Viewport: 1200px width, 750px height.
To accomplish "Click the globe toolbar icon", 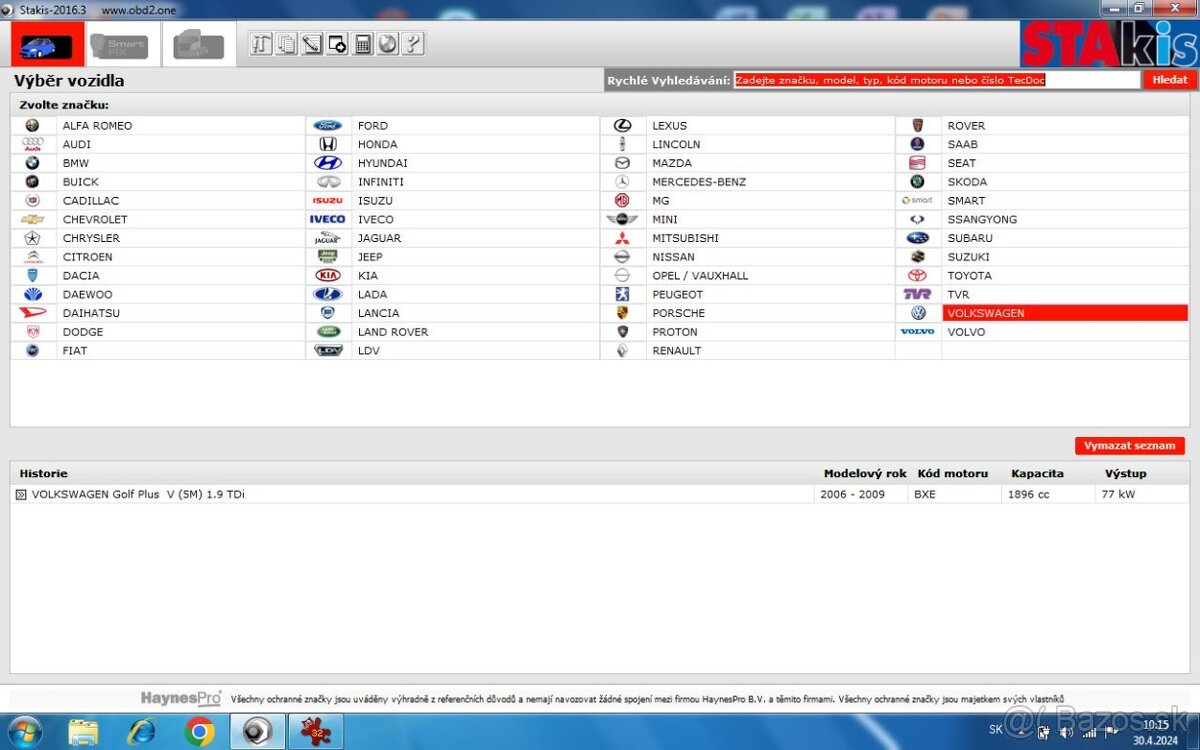I will click(387, 44).
